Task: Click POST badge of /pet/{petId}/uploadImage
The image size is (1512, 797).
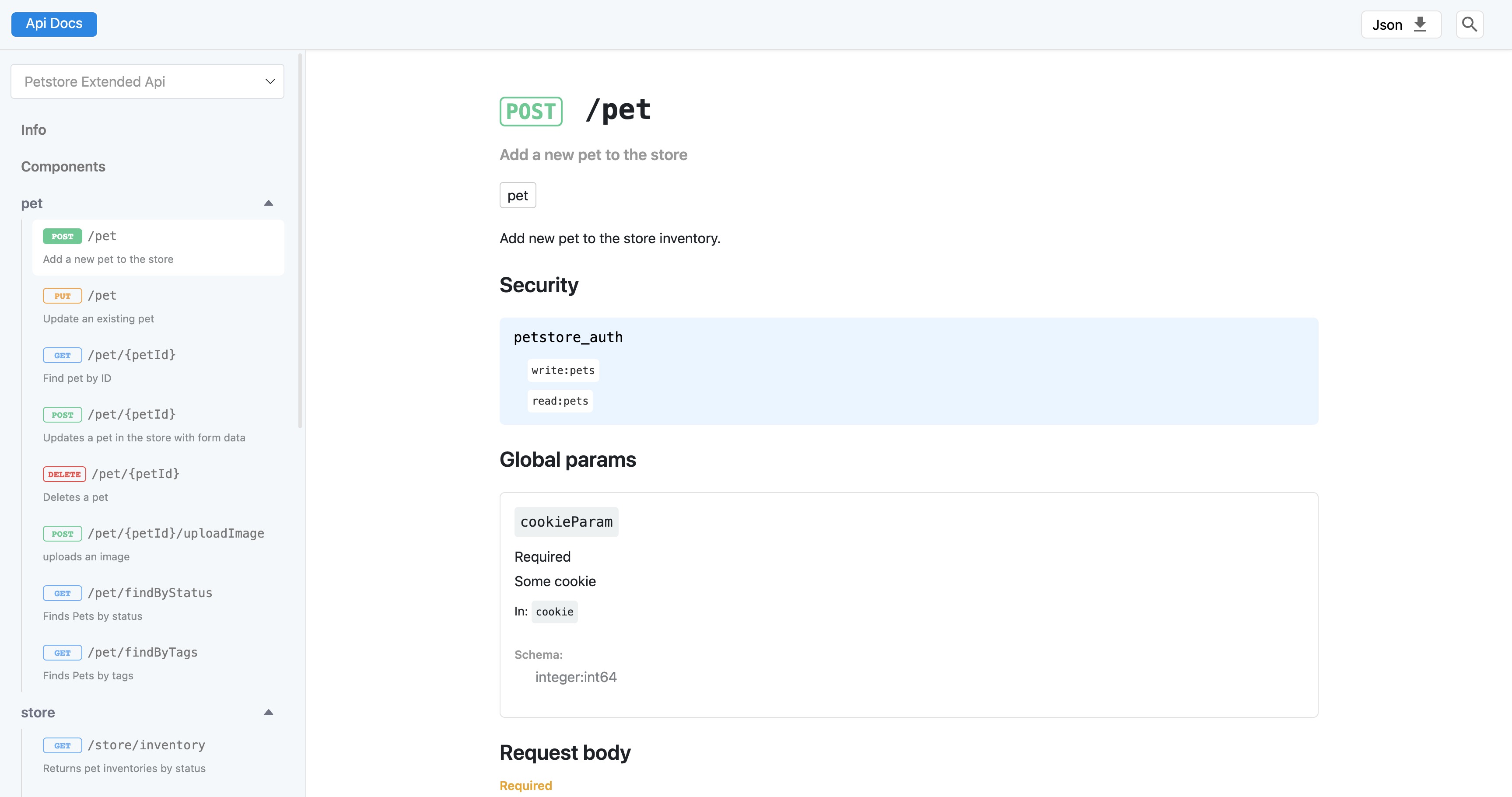Action: 62,534
